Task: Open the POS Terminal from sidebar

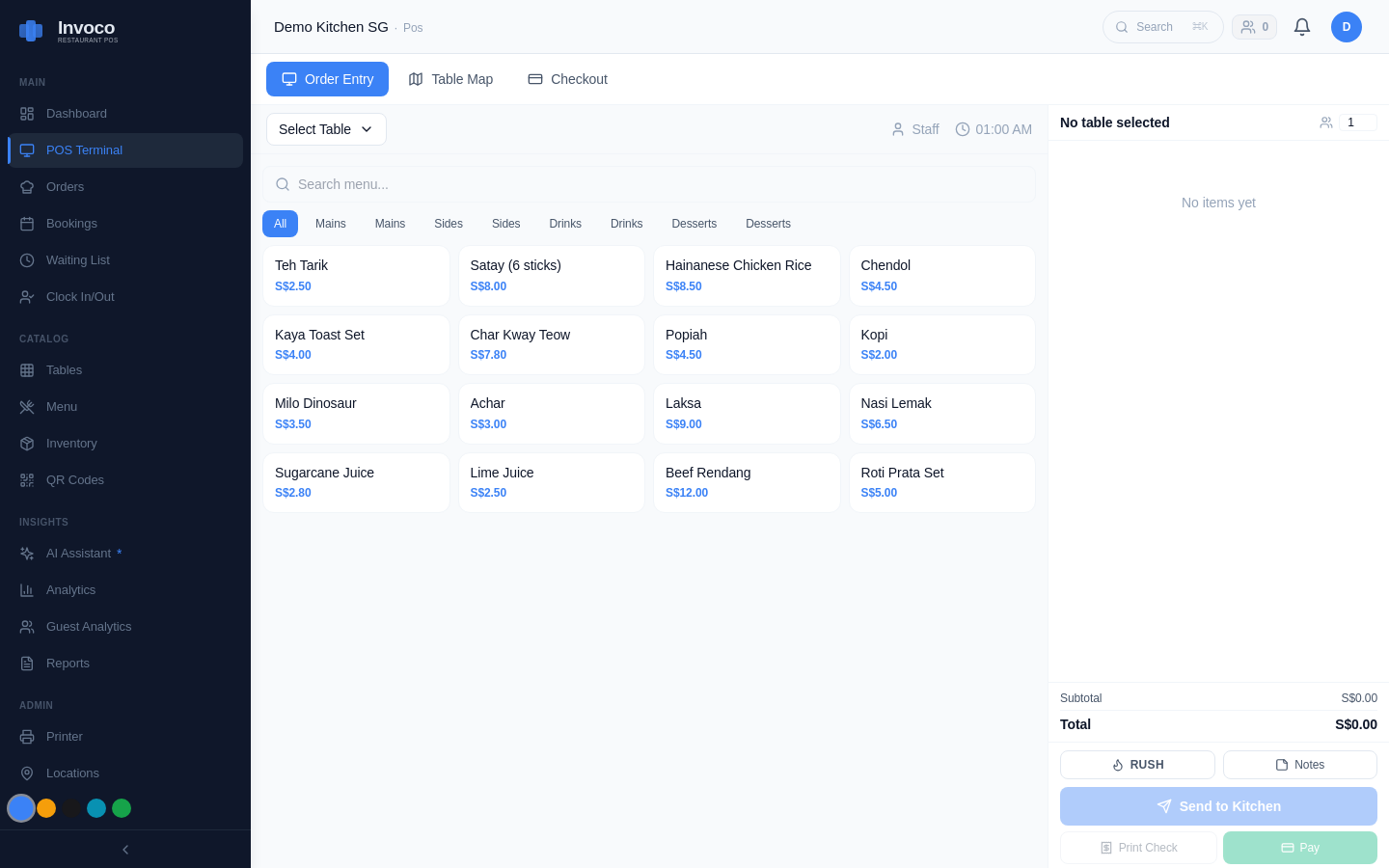Action: tap(84, 149)
